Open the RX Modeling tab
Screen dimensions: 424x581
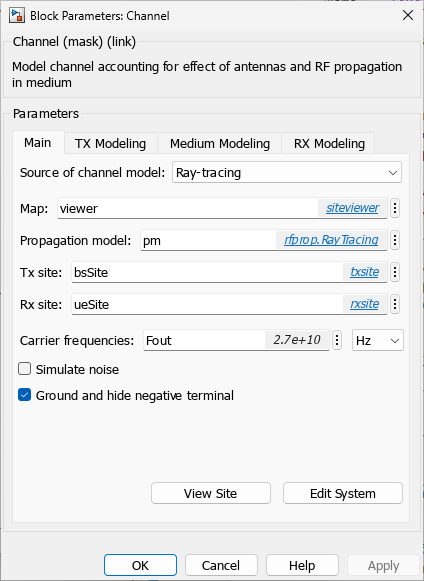329,143
